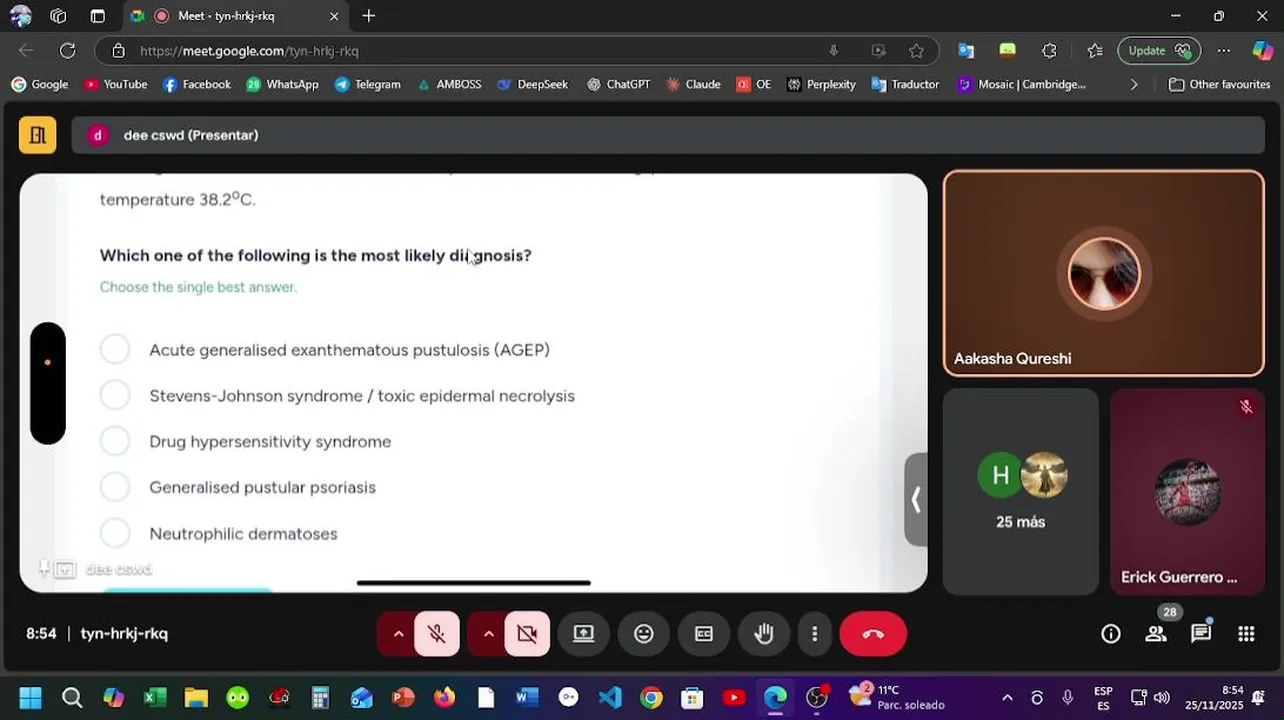
Task: Add page to favourites with star icon
Action: click(x=916, y=50)
